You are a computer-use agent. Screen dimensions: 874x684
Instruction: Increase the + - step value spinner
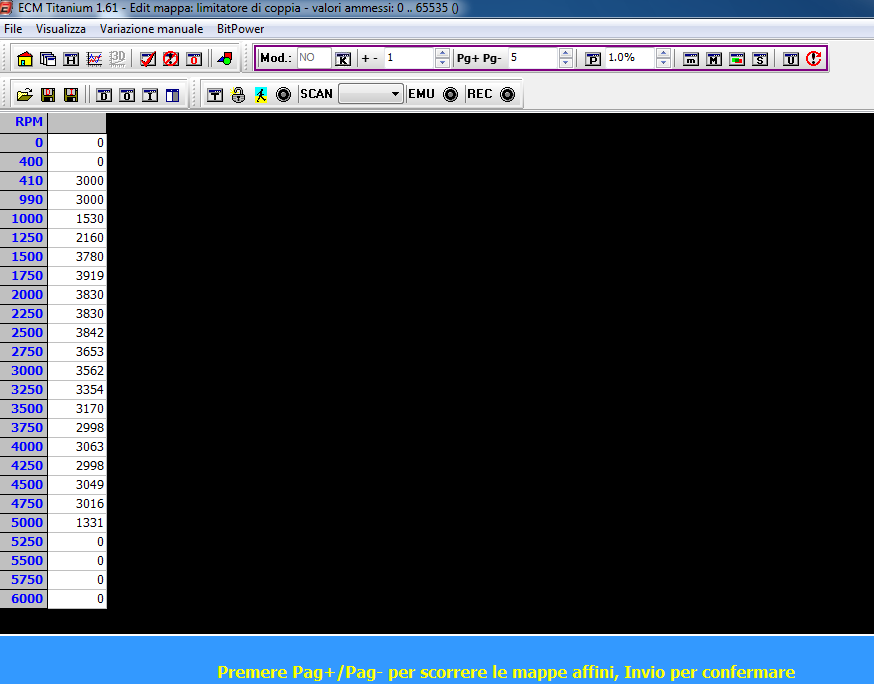pyautogui.click(x=442, y=54)
